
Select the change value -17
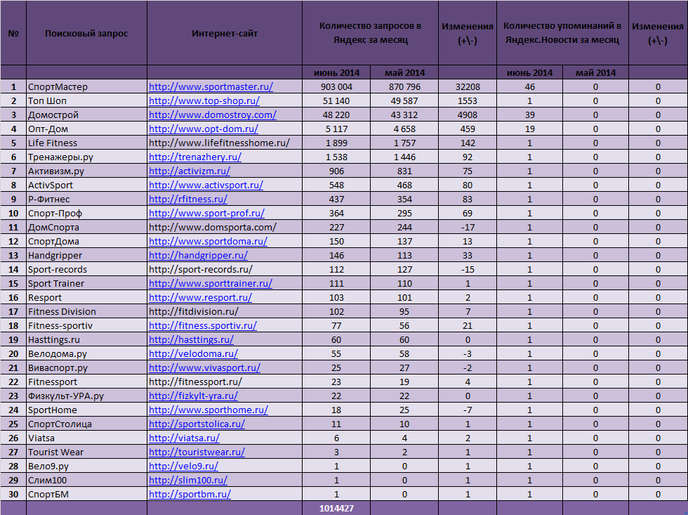pyautogui.click(x=467, y=227)
